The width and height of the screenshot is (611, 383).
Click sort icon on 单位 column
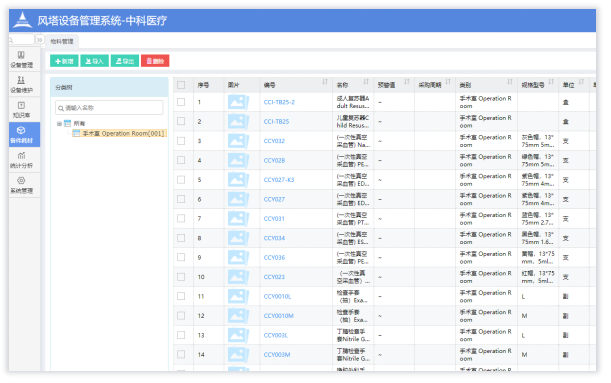(581, 82)
